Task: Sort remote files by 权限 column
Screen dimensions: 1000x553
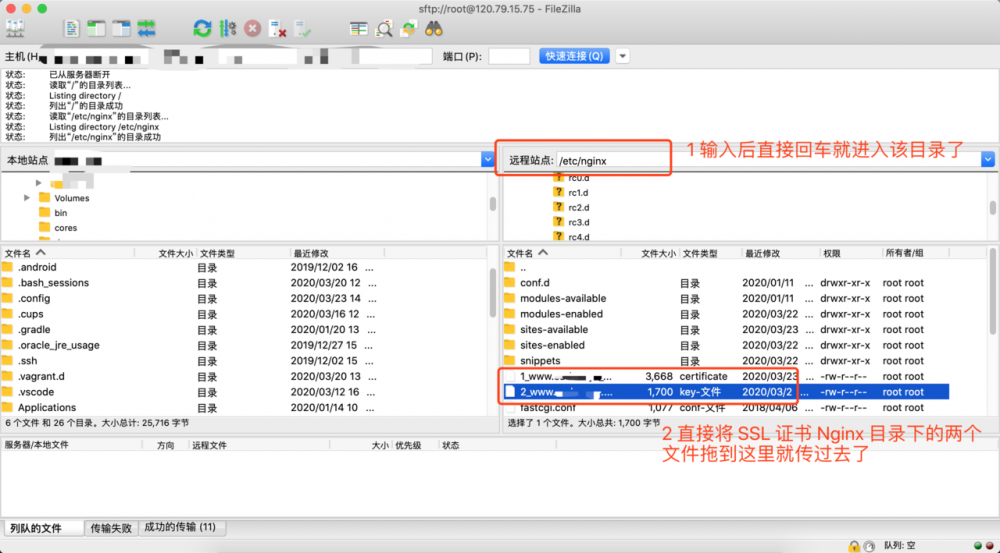Action: 851,253
